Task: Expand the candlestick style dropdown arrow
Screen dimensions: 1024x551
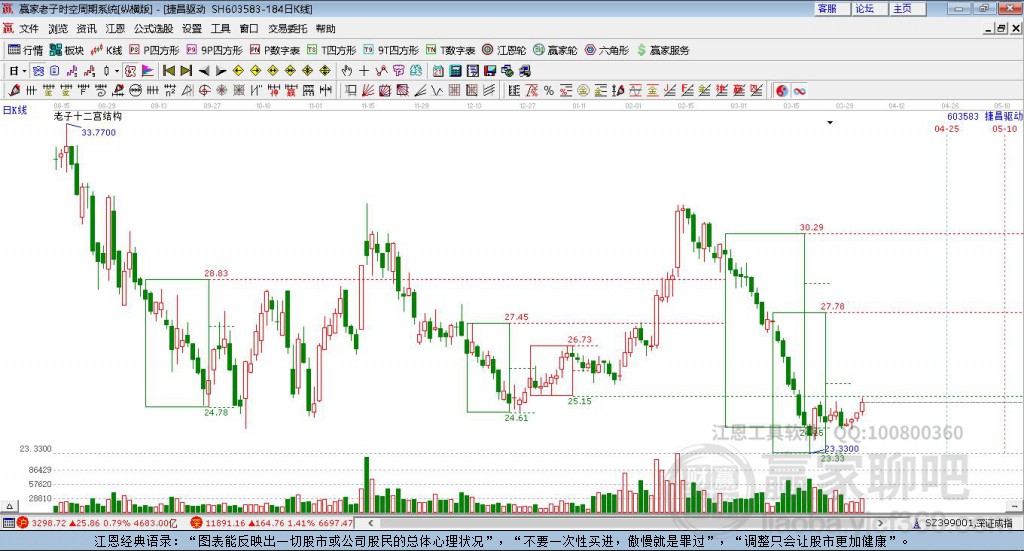Action: tap(116, 71)
